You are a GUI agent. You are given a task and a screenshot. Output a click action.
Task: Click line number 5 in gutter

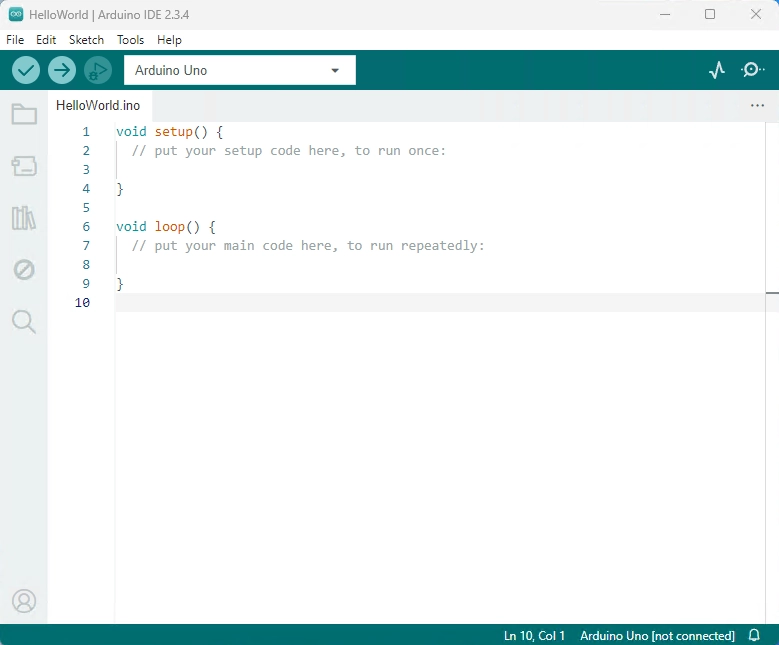pyautogui.click(x=86, y=208)
